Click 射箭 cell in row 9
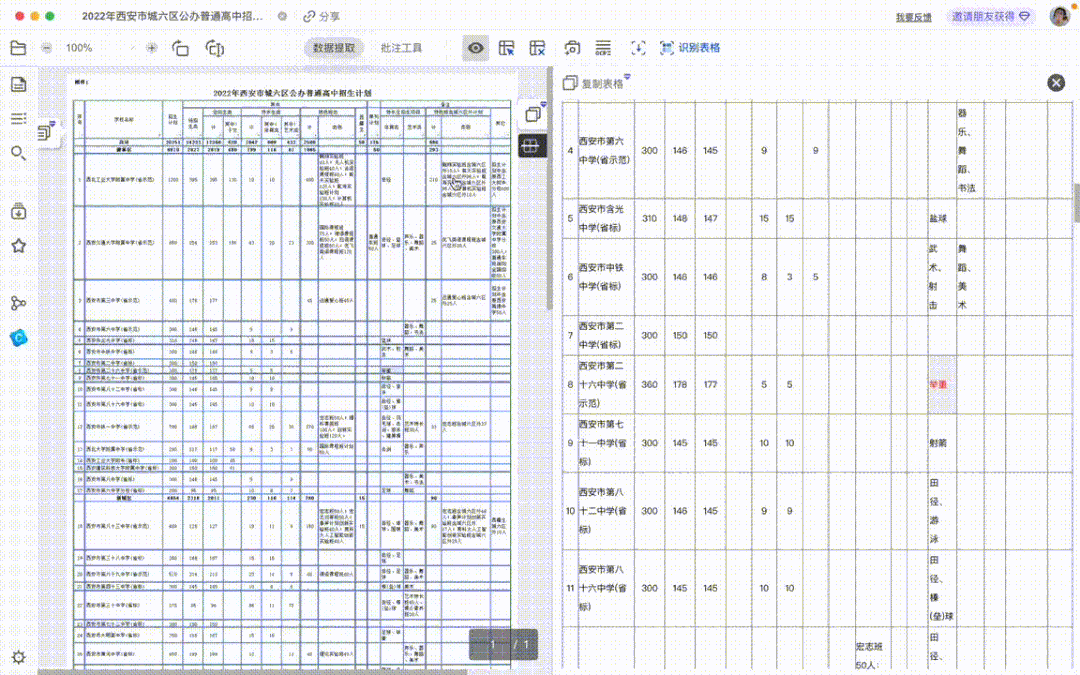The width and height of the screenshot is (1080, 675). click(941, 443)
